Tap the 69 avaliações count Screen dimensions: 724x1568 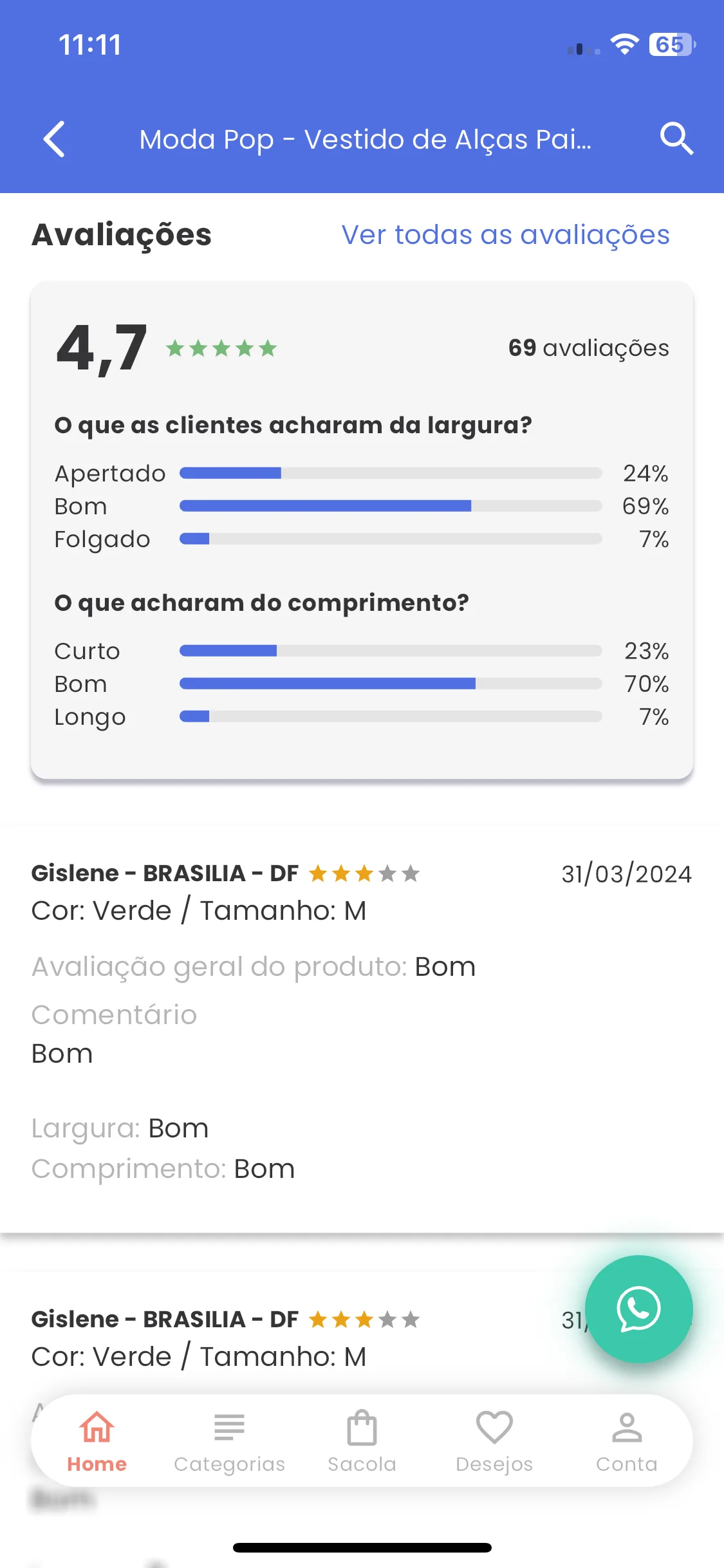(589, 348)
